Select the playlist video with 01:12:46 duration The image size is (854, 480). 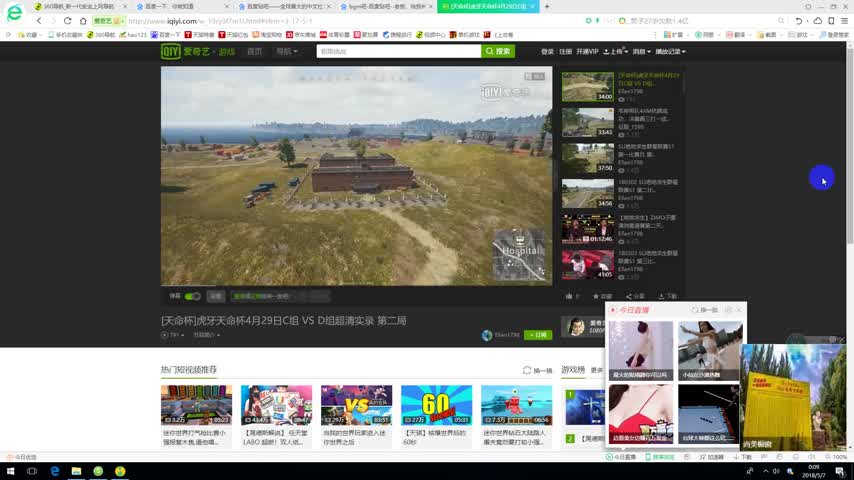[x=588, y=229]
